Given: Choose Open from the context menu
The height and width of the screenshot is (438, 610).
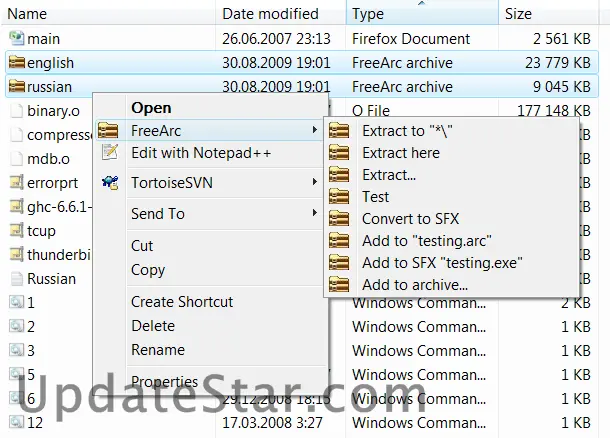Looking at the screenshot, I should [210, 108].
